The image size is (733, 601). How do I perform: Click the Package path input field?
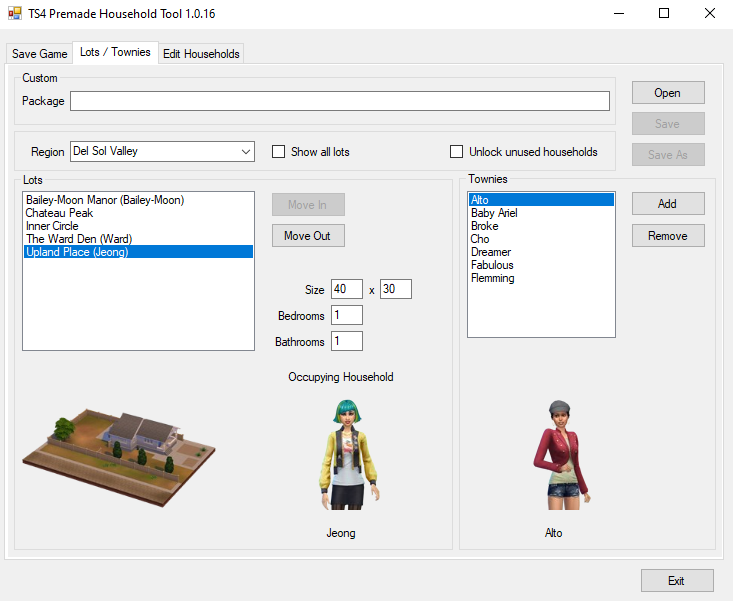(x=339, y=101)
